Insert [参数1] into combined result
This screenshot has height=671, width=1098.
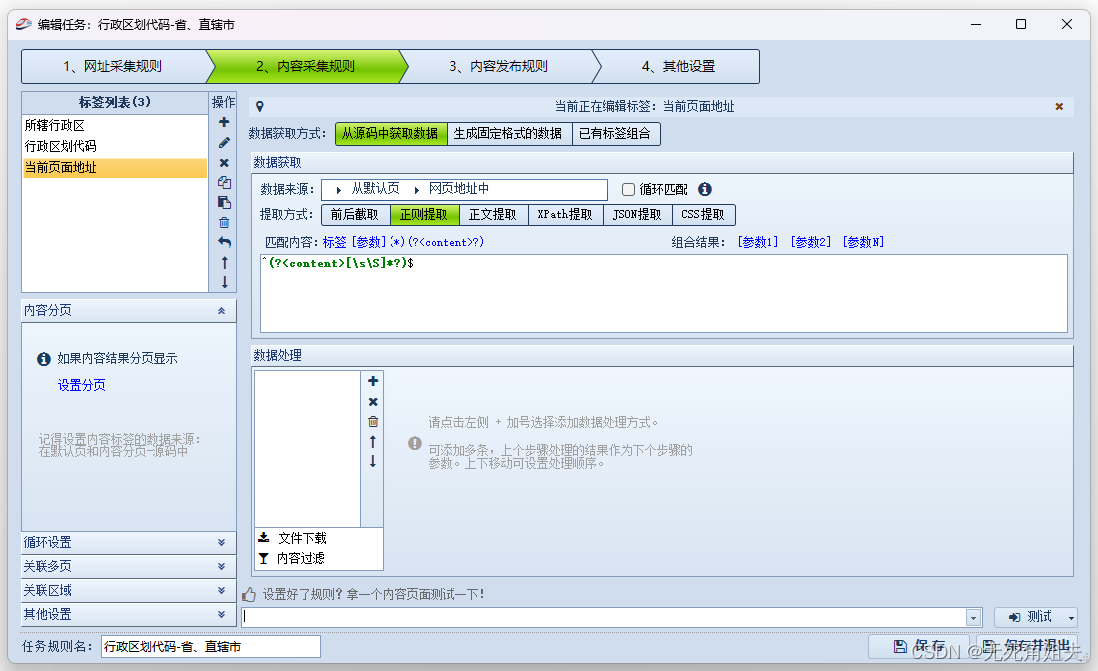click(x=758, y=242)
